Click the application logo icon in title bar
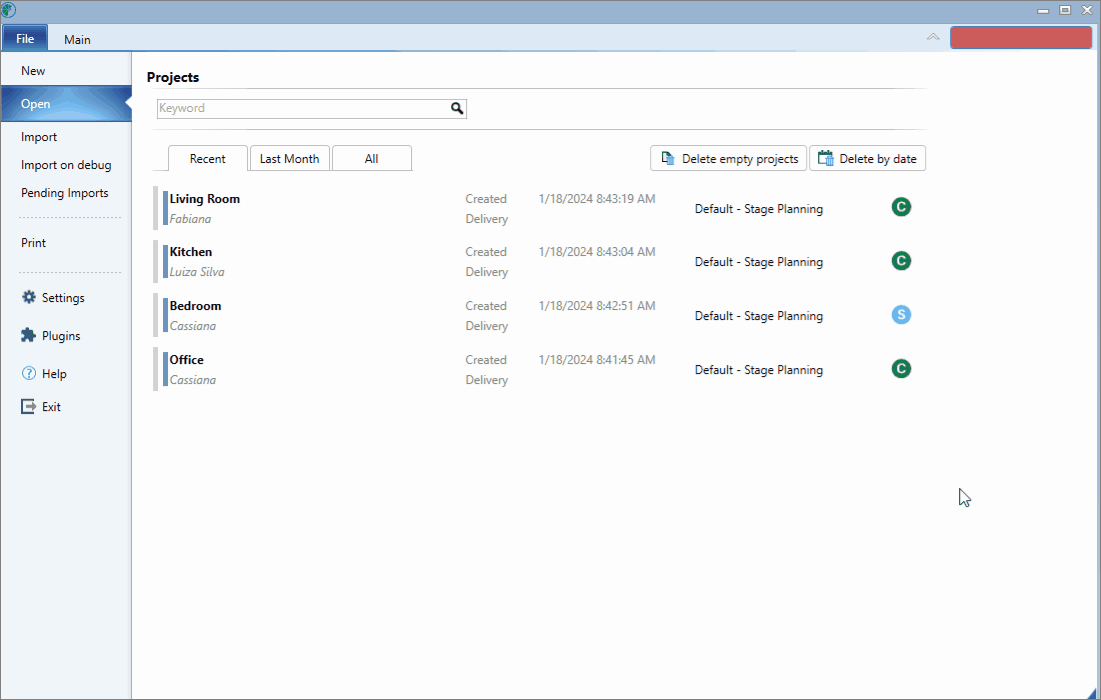 [8, 10]
